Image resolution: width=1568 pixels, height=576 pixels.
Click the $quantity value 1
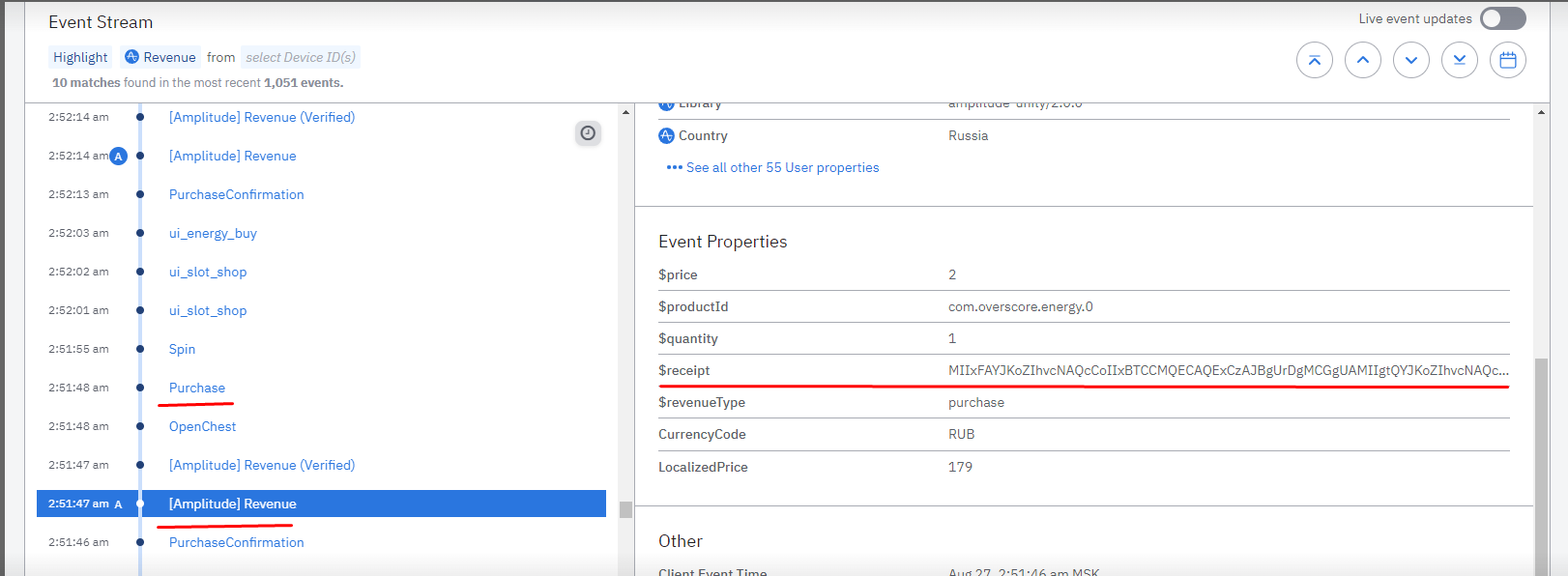coord(952,338)
